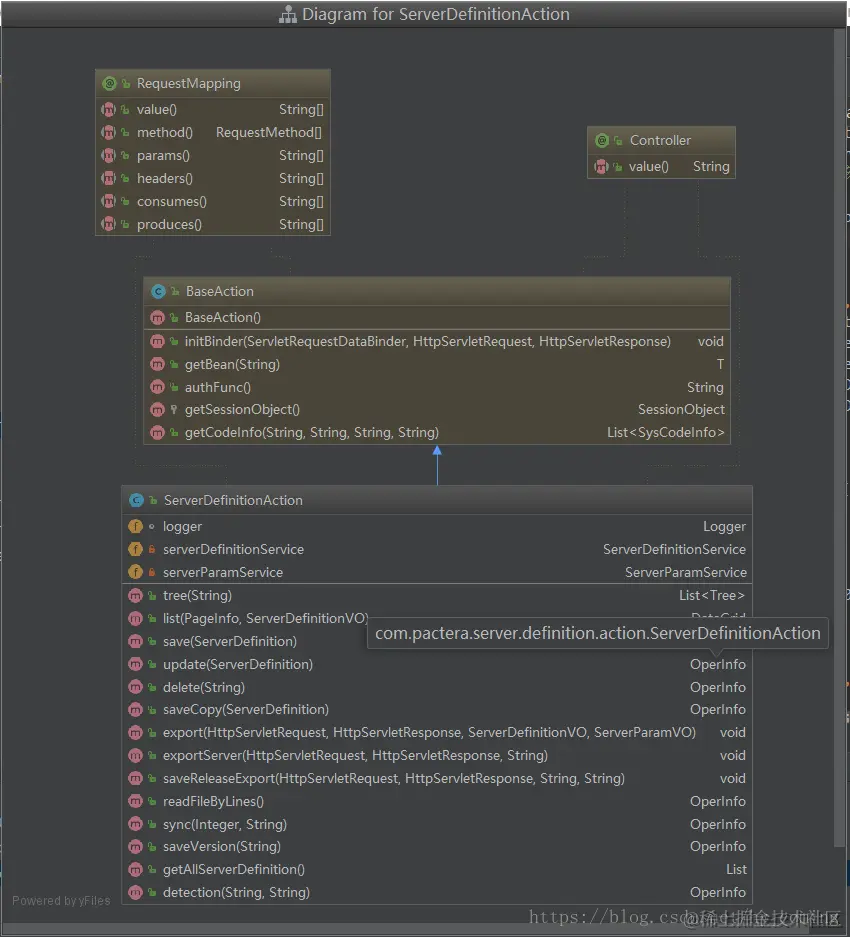Select the getCodeInfo method text

pos(311,433)
